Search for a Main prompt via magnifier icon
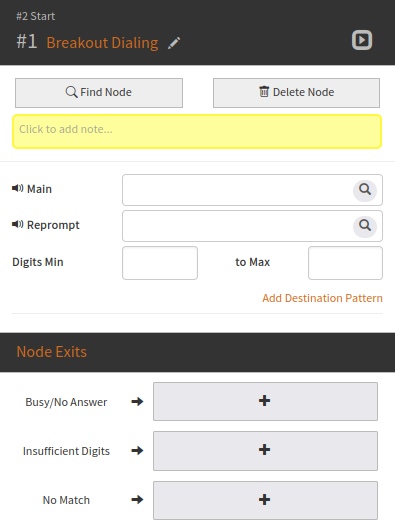This screenshot has height=528, width=395. [365, 190]
